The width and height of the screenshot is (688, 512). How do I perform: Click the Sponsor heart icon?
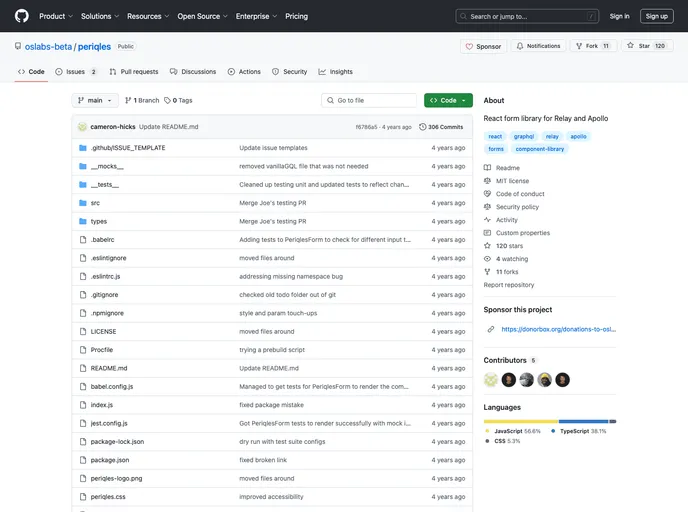(469, 47)
